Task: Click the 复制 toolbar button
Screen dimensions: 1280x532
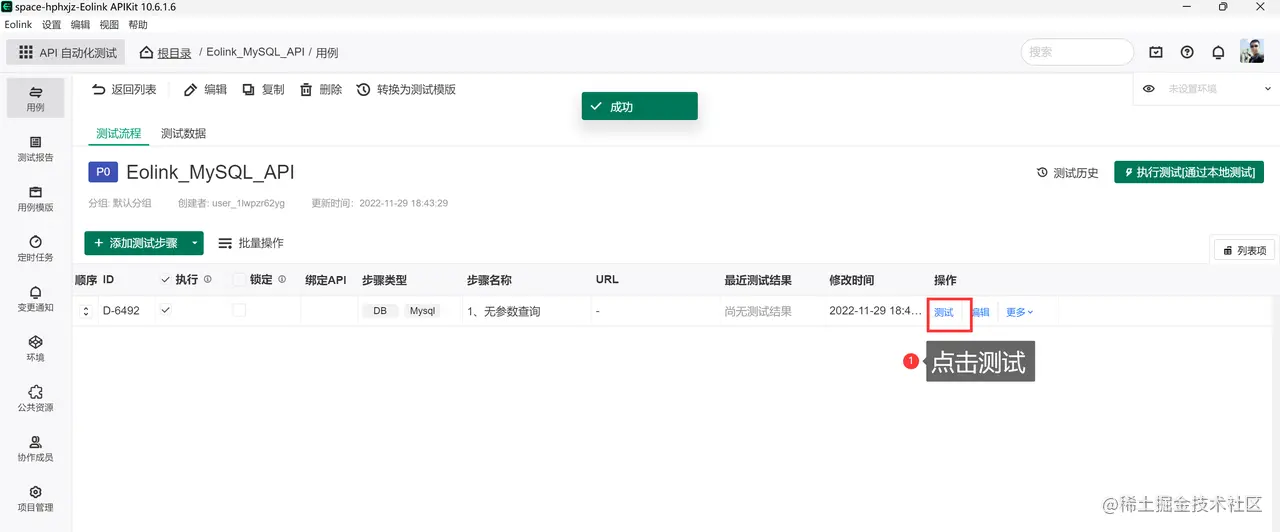Action: [x=263, y=89]
